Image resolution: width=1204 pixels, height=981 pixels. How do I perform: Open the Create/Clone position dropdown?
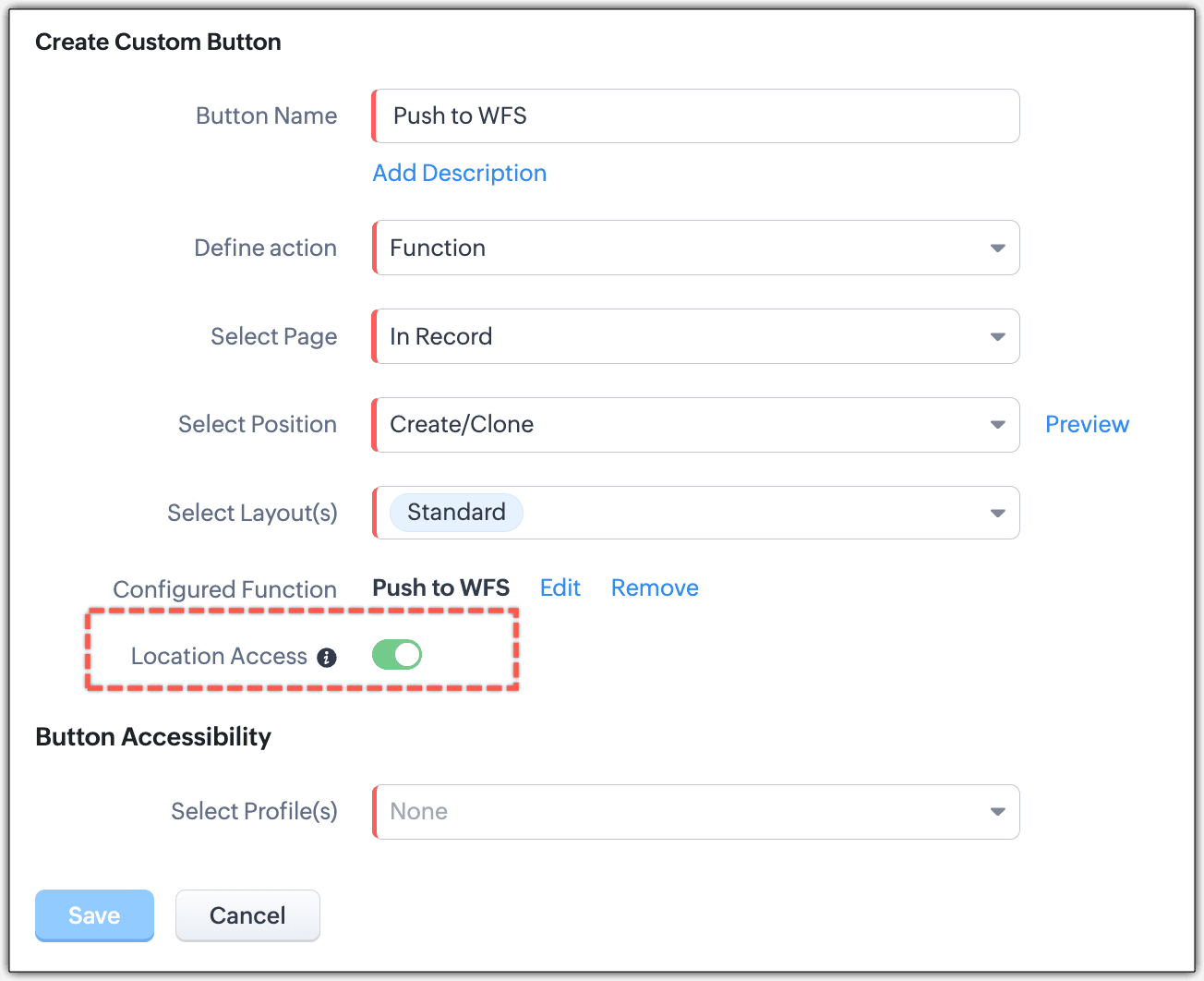coord(683,425)
